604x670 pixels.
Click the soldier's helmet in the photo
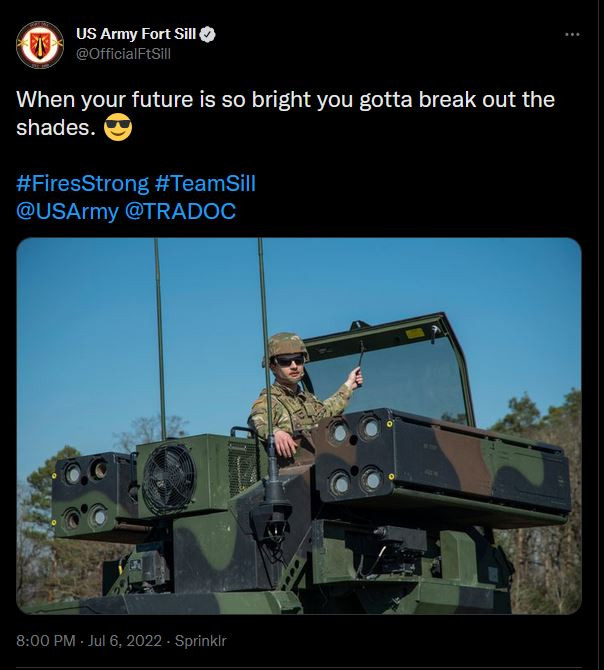coord(287,345)
